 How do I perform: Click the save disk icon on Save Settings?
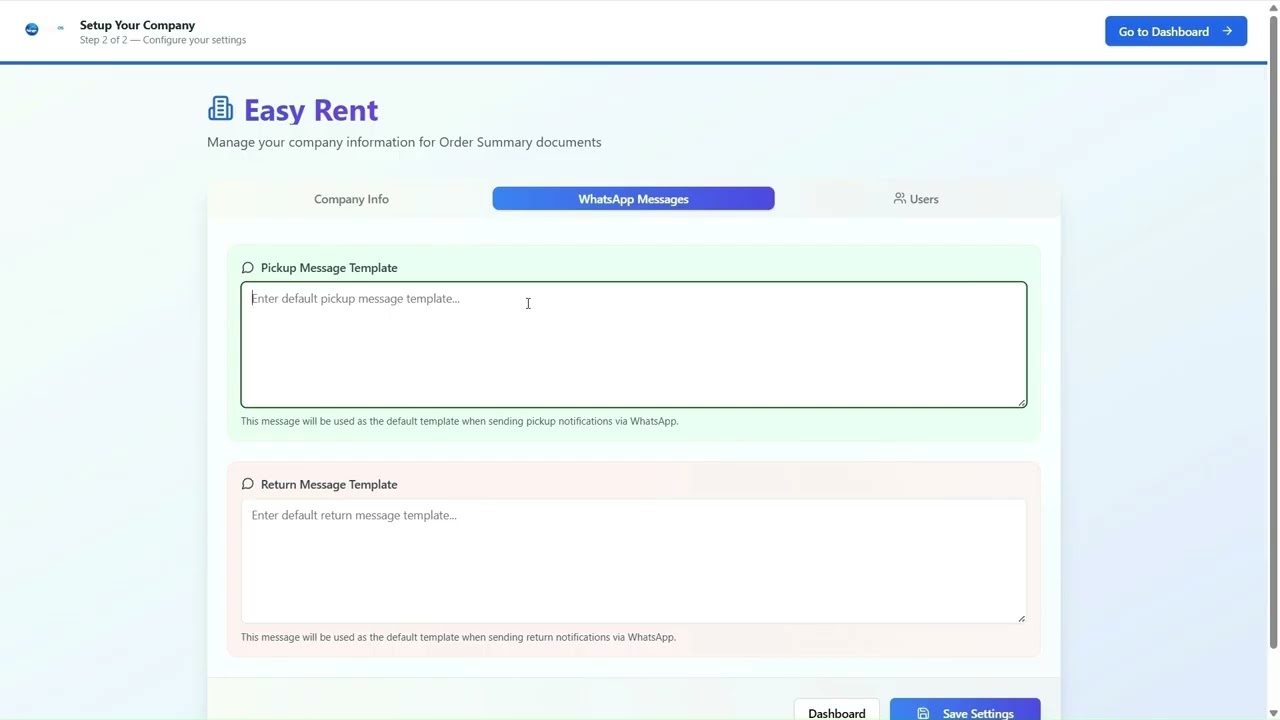point(923,713)
